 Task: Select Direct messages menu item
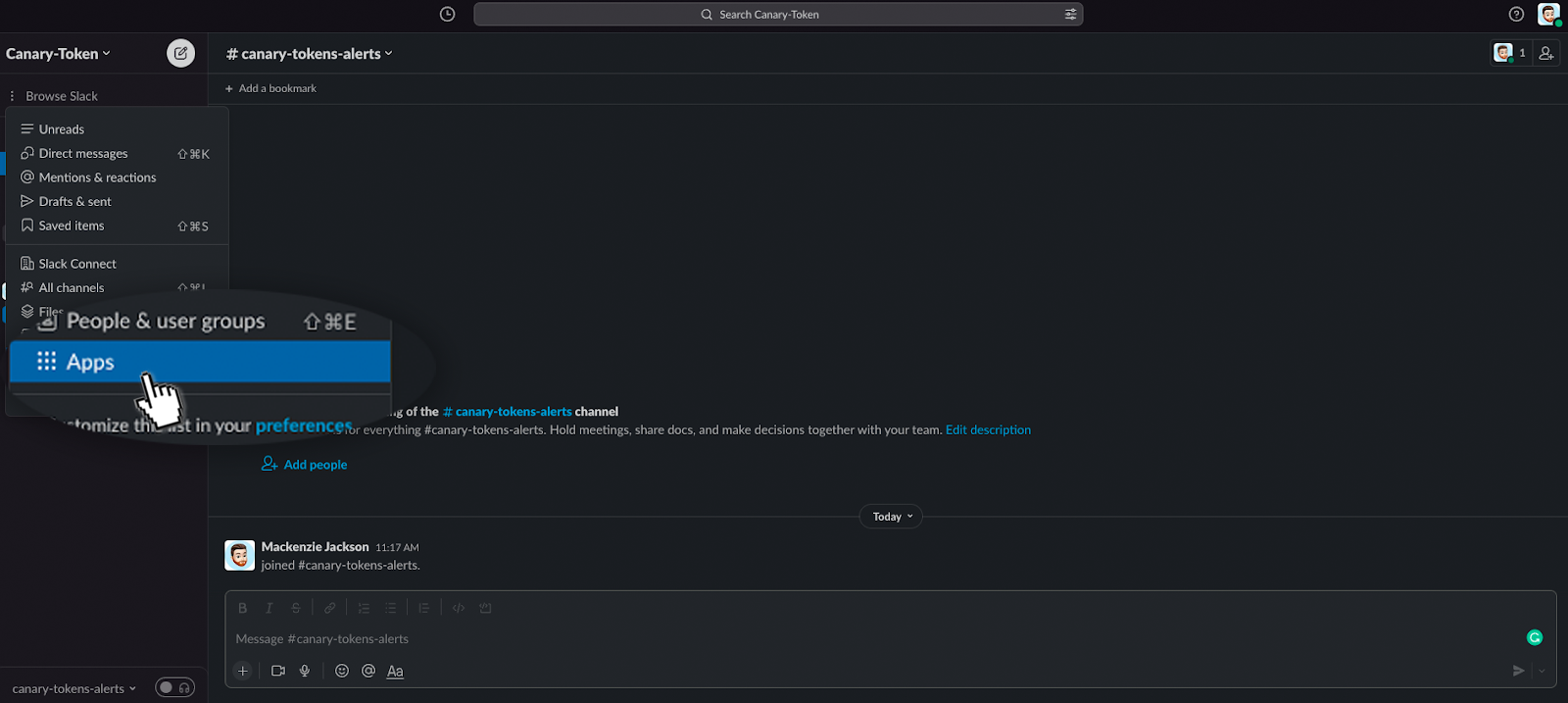117,154
